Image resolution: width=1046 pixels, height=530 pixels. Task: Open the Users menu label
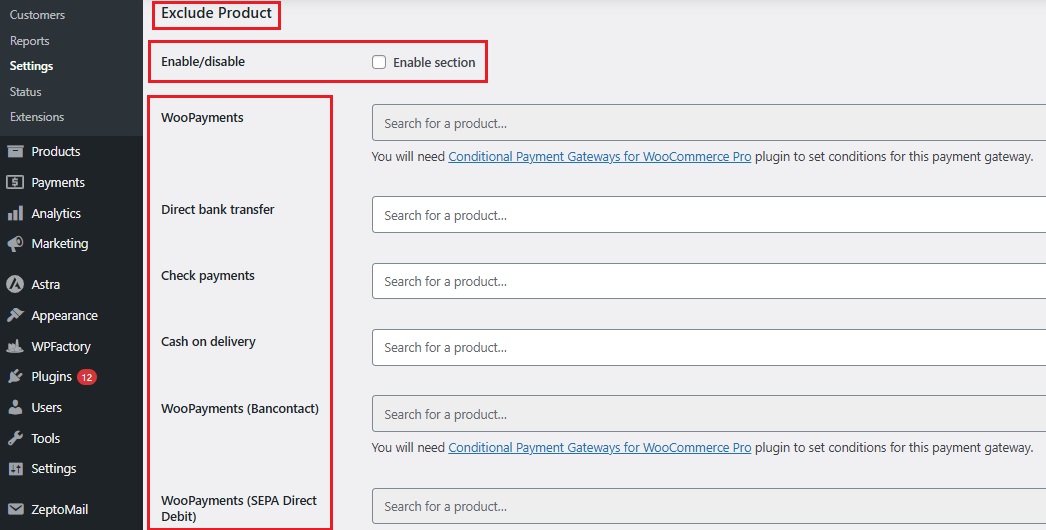(47, 407)
